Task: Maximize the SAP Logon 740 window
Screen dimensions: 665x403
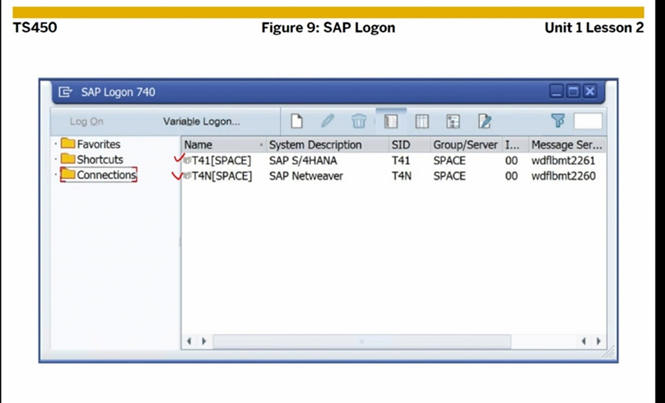Action: tap(573, 91)
